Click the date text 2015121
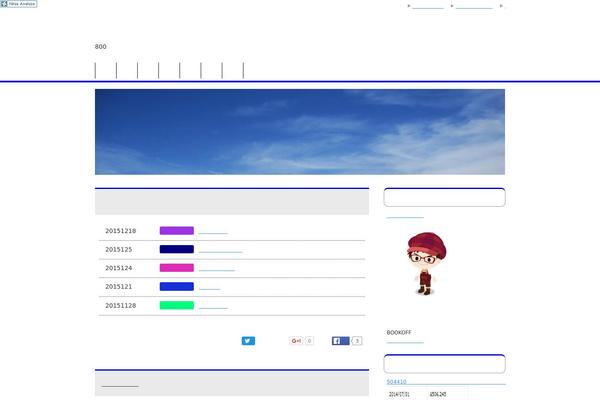The image size is (600, 400). pyautogui.click(x=119, y=286)
